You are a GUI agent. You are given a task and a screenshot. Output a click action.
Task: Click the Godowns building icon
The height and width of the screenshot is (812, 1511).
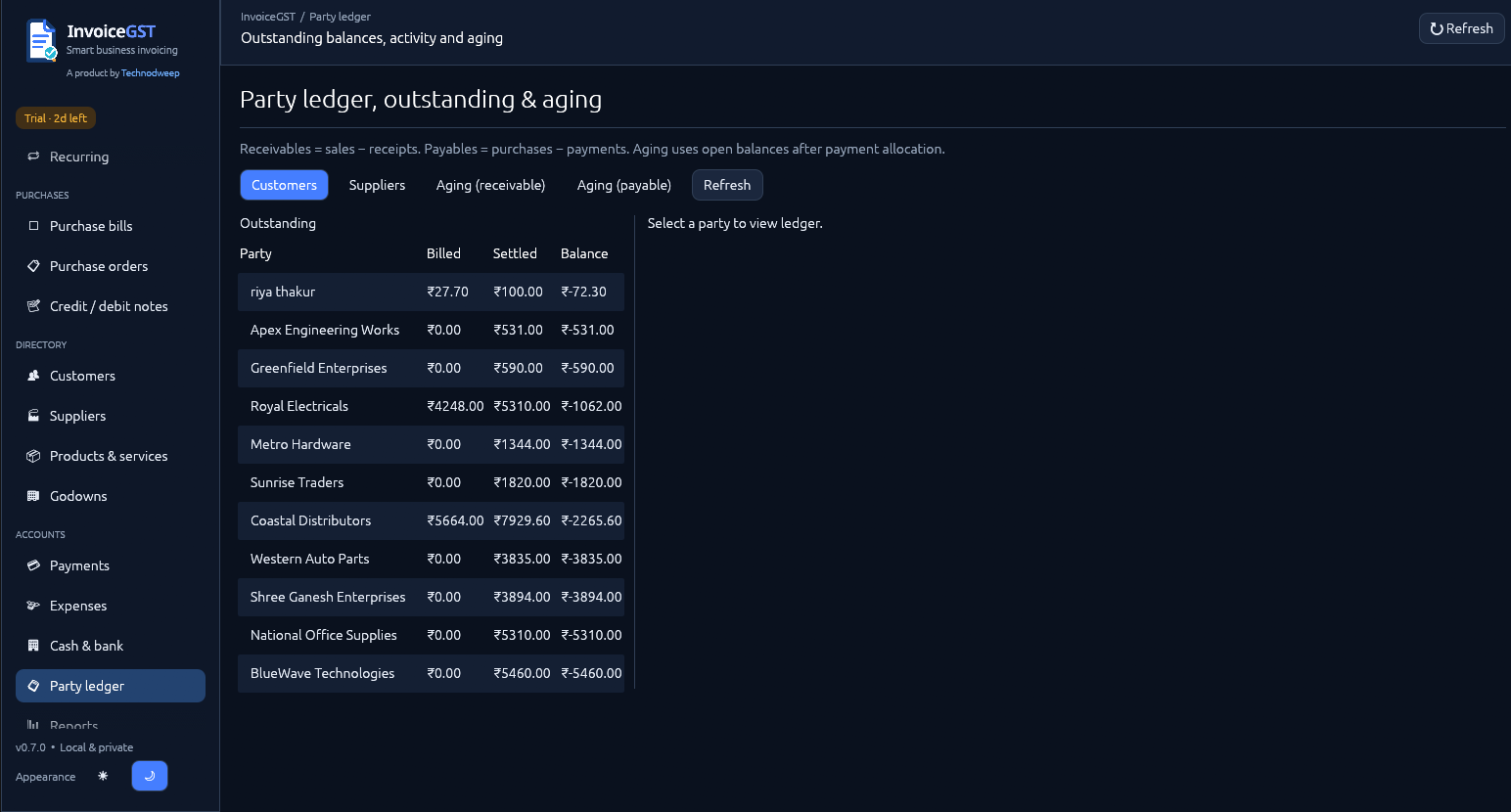click(33, 496)
